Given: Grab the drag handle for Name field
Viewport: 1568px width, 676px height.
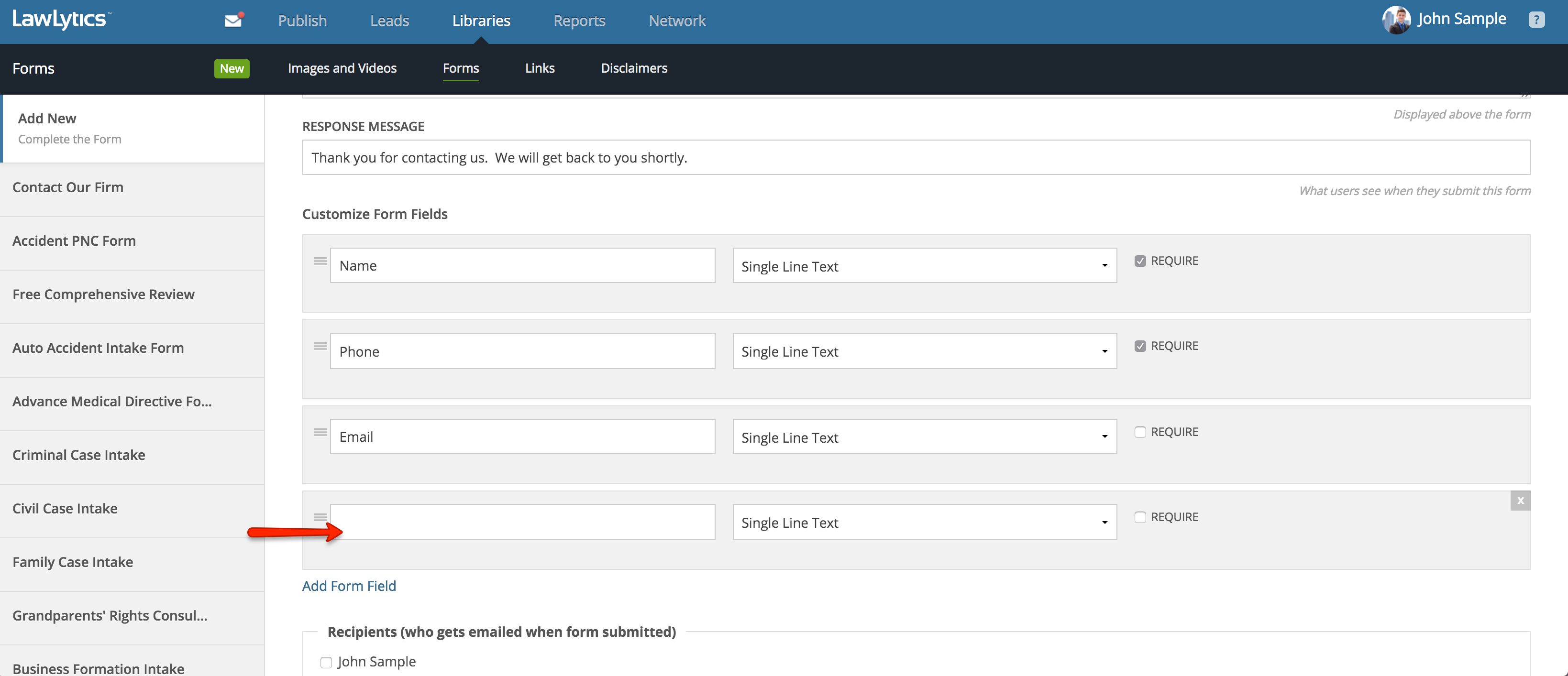Looking at the screenshot, I should click(x=320, y=261).
